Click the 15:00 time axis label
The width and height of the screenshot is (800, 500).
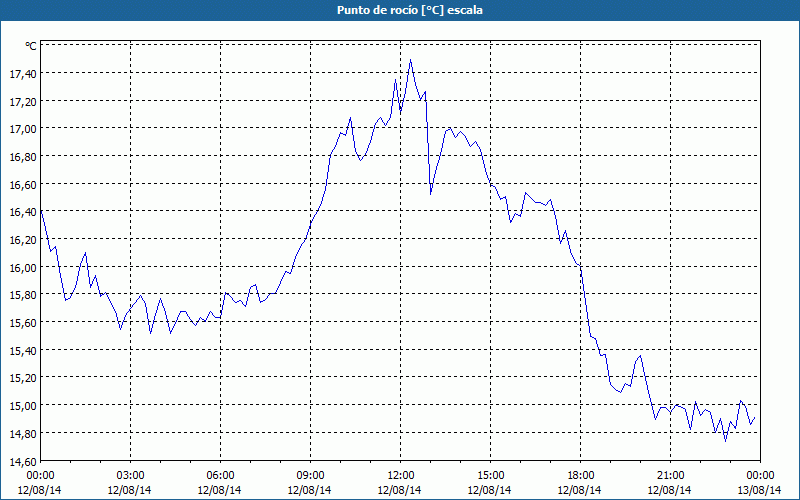point(490,476)
